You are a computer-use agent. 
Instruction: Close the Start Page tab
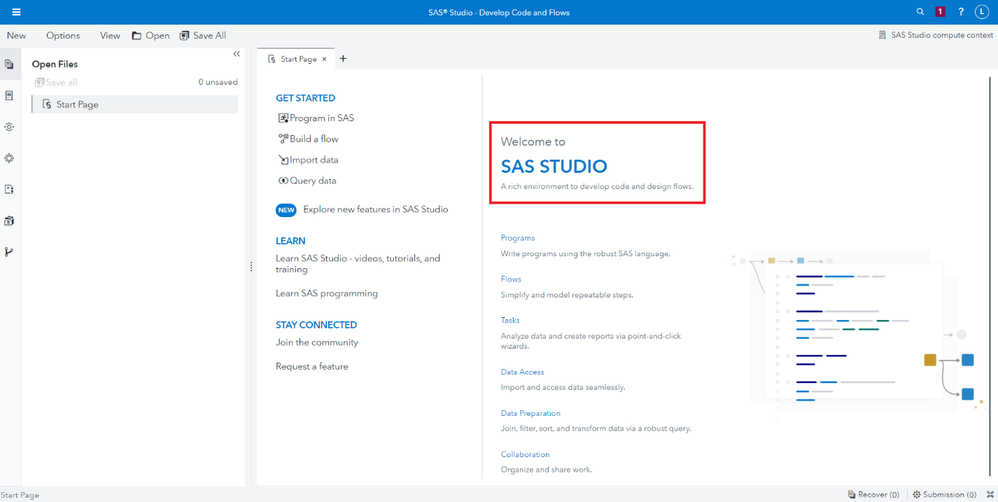click(324, 59)
